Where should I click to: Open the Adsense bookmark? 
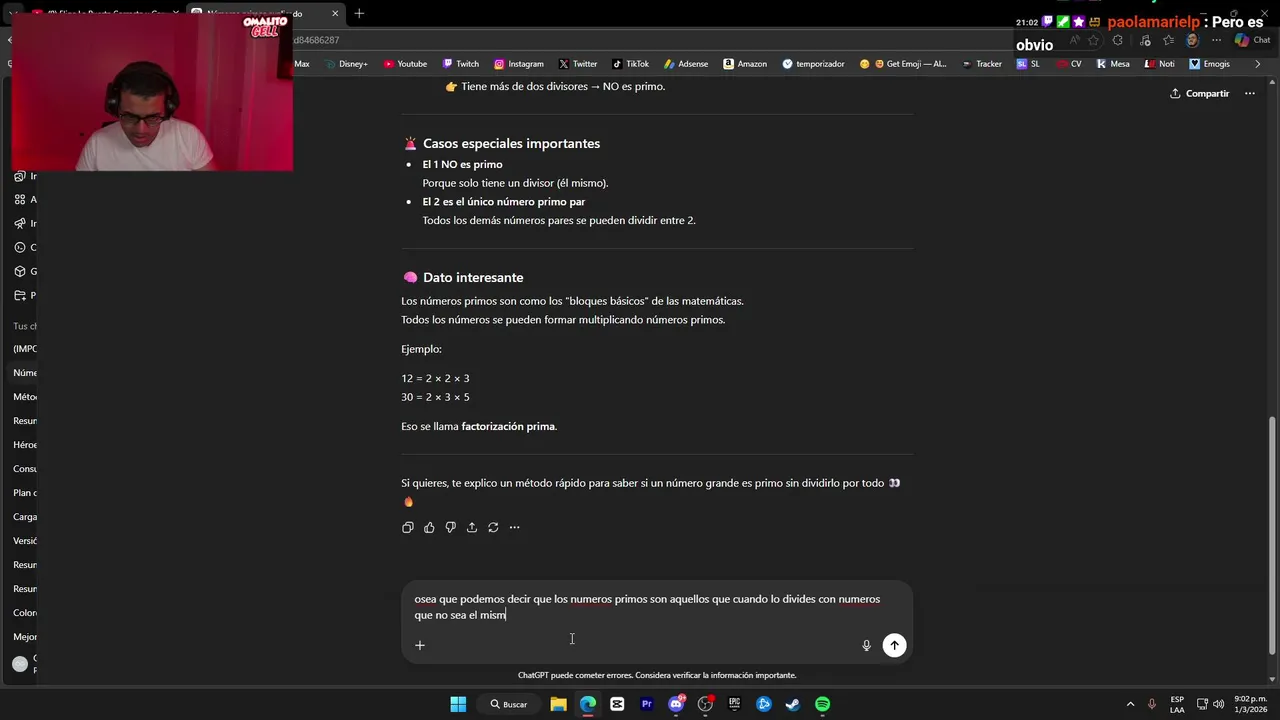pyautogui.click(x=686, y=64)
